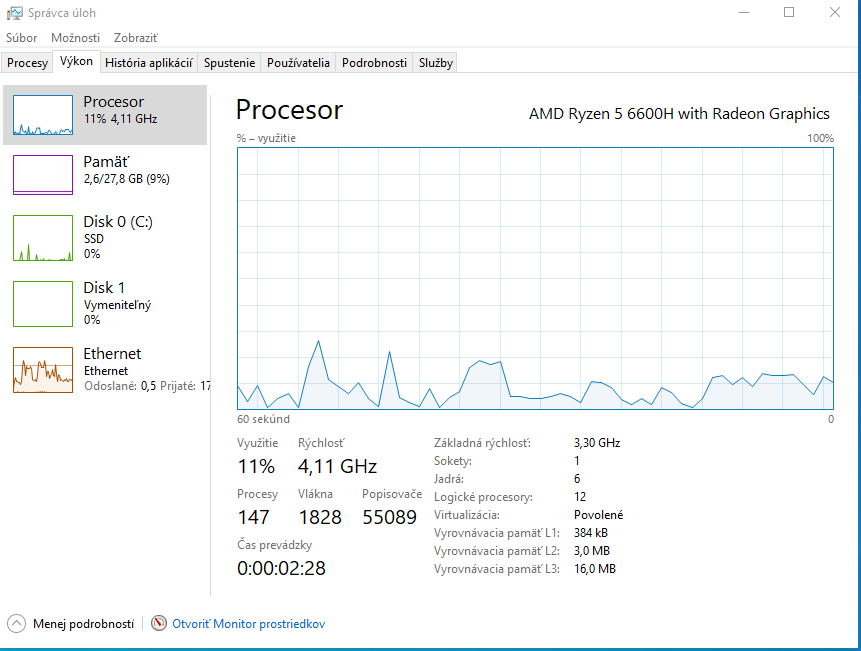Open the Služby tab
Image resolution: width=861 pixels, height=651 pixels.
point(436,63)
